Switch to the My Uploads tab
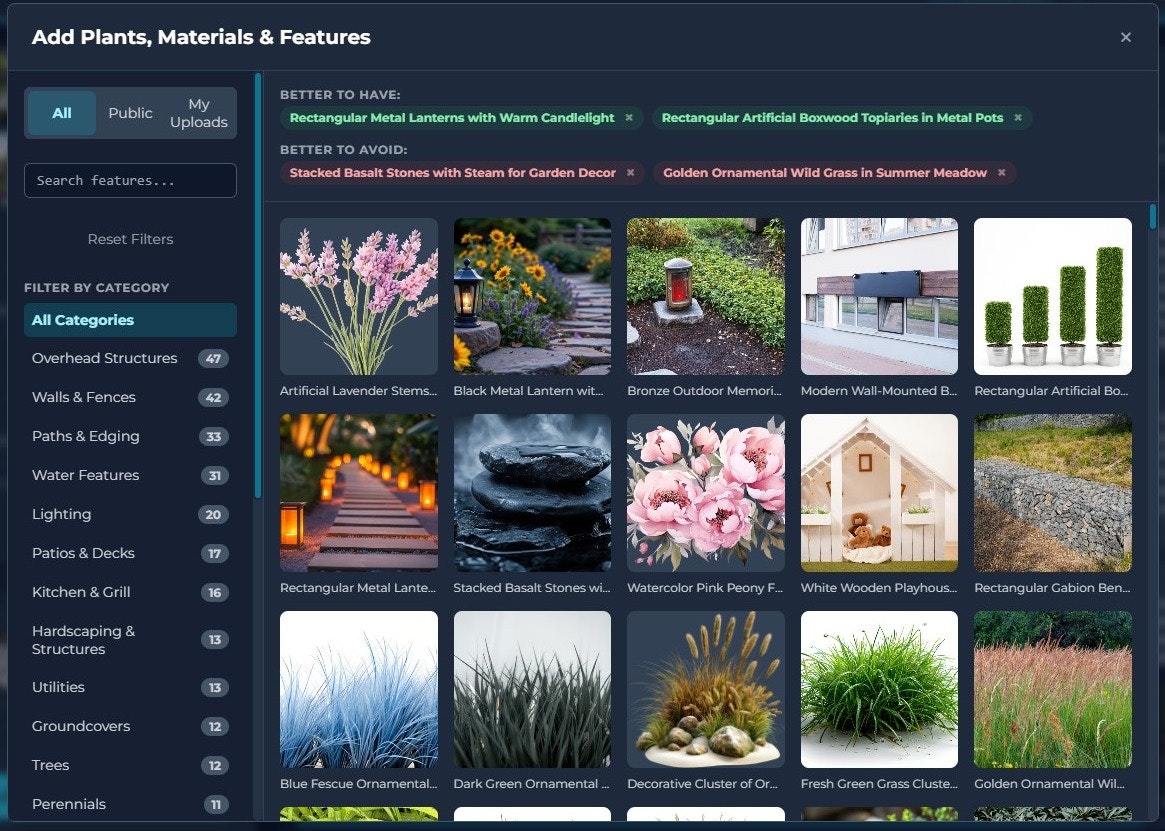 [x=198, y=112]
